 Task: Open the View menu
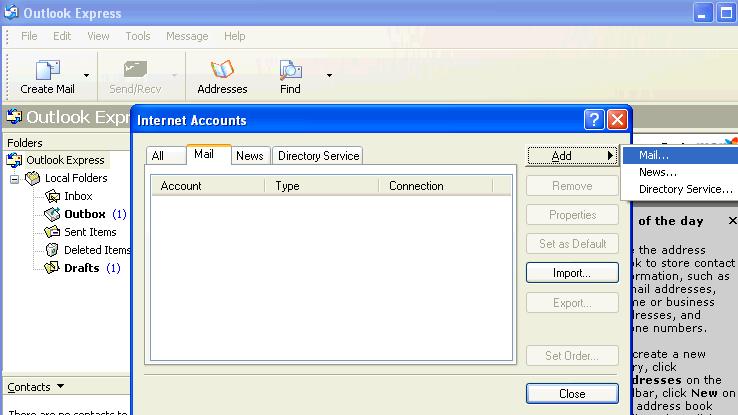(x=98, y=36)
